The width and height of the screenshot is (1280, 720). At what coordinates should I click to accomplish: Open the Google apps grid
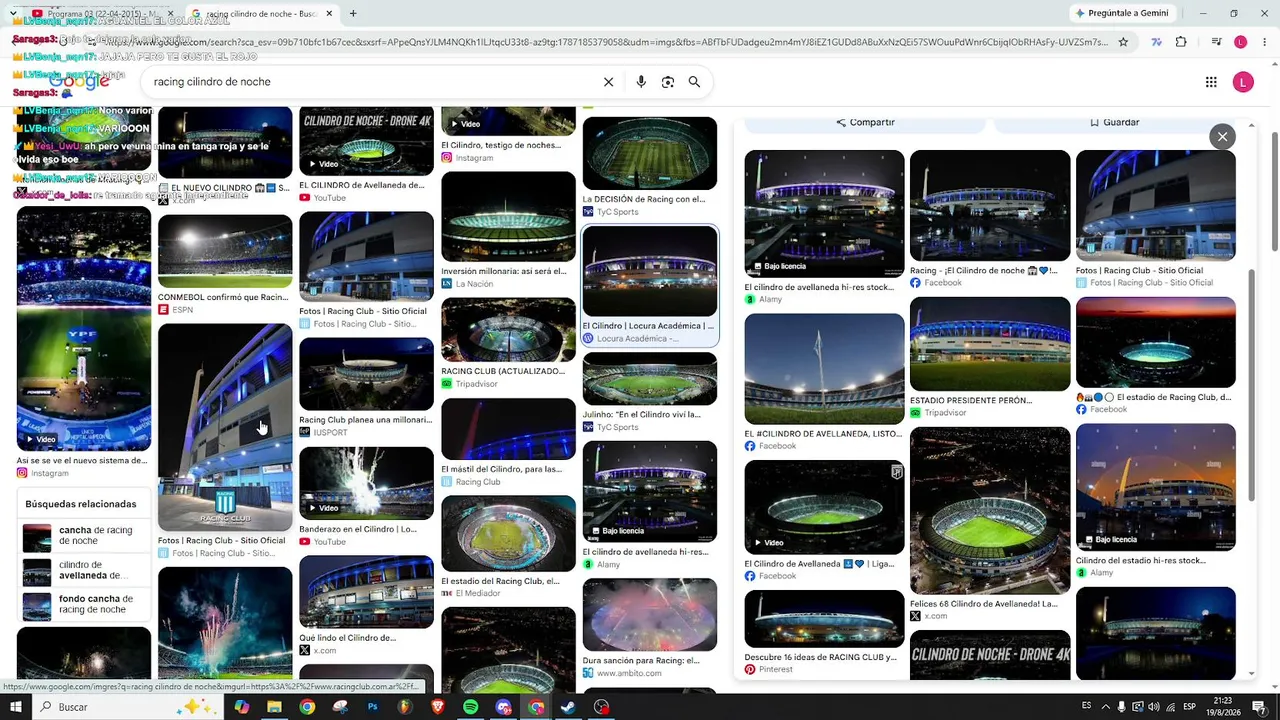(x=1211, y=82)
